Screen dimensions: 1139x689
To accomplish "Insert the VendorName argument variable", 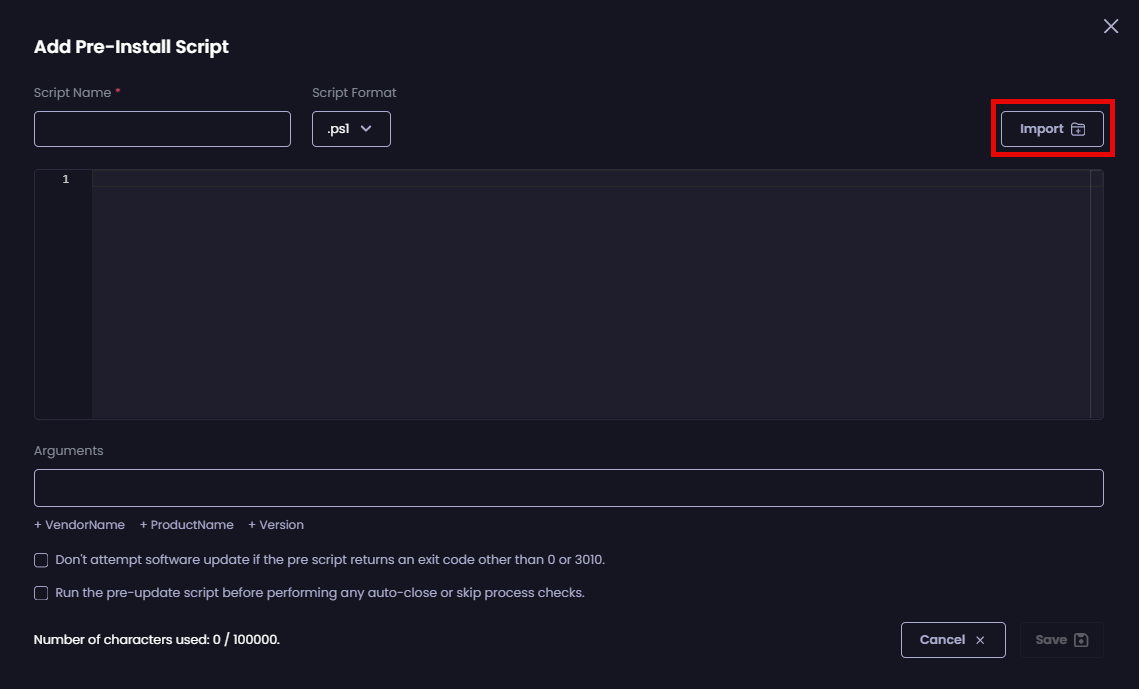I will point(79,524).
